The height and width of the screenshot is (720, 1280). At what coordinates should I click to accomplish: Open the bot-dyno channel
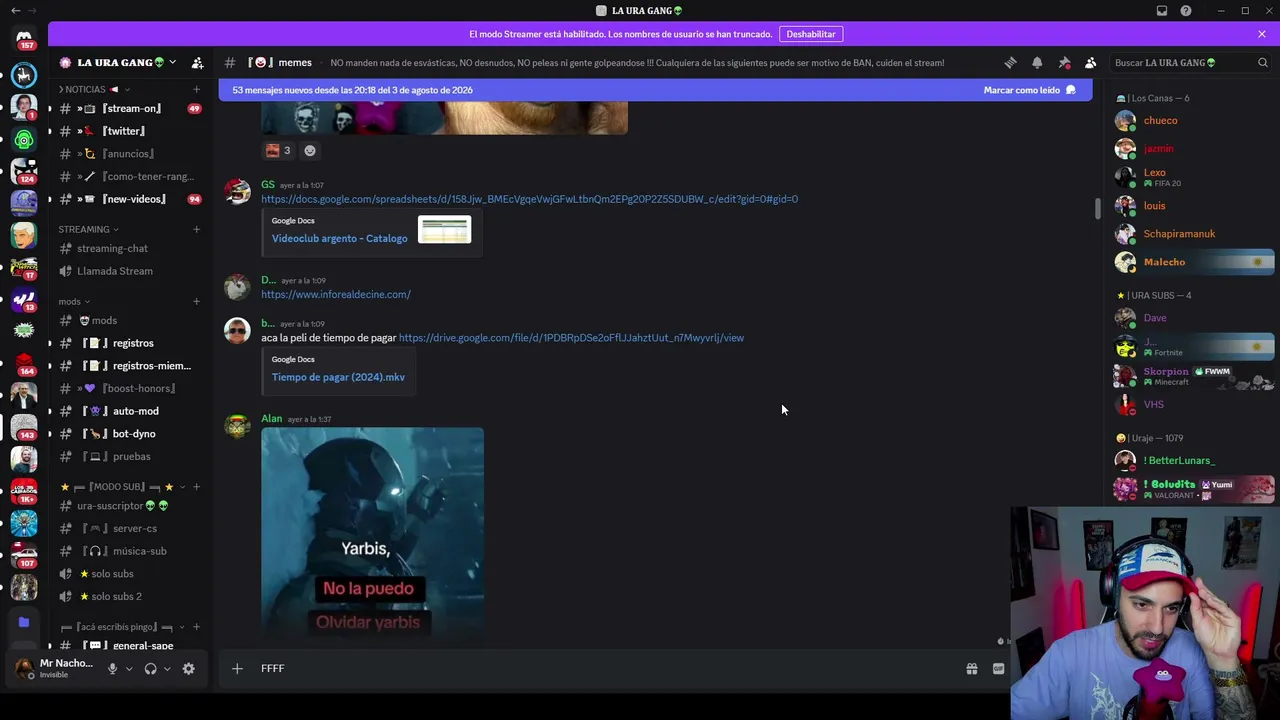coord(131,434)
